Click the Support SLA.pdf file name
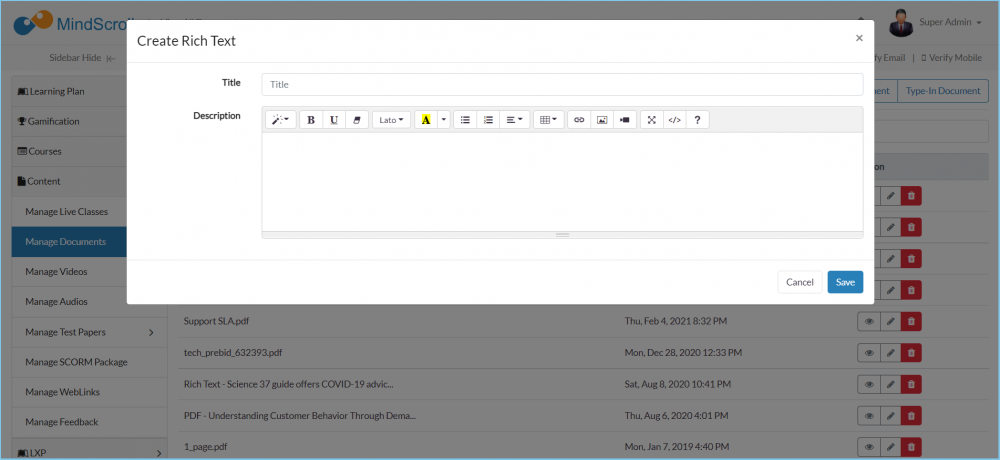This screenshot has height=460, width=1000. coord(216,322)
